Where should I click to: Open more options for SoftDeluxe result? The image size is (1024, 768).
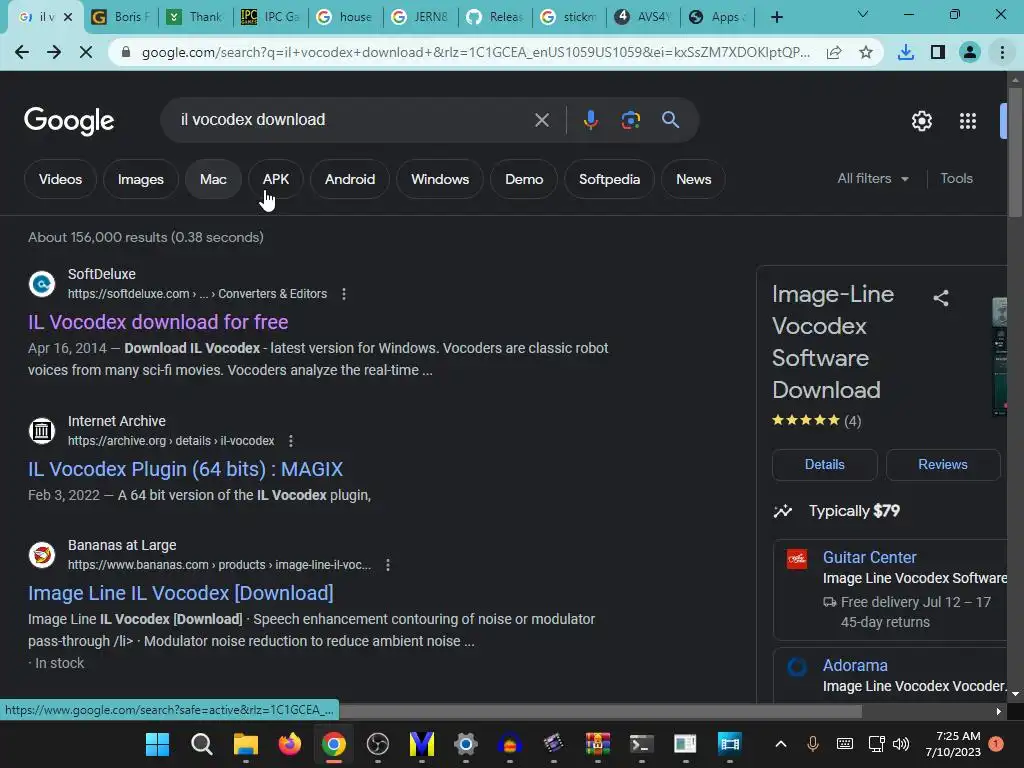344,294
